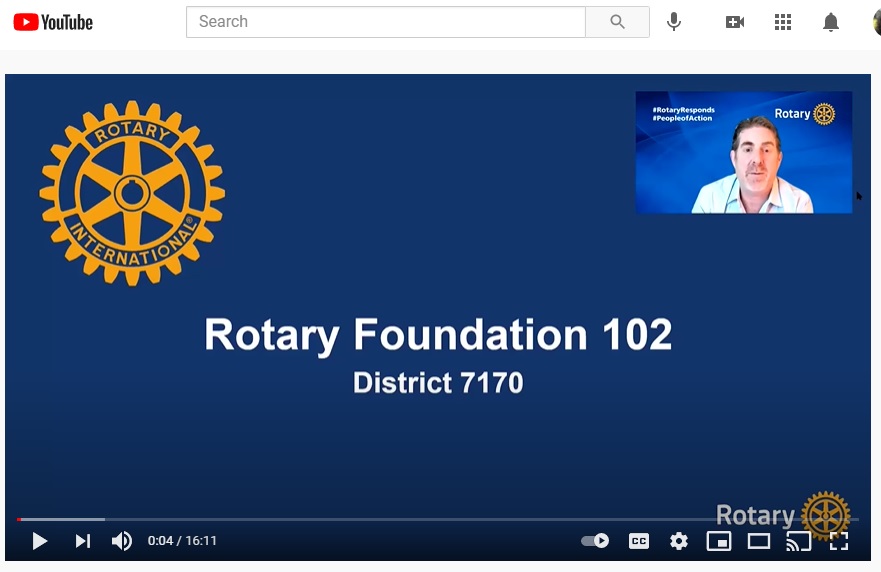This screenshot has width=881, height=572.
Task: Click the YouTube home logo
Action: pos(53,22)
